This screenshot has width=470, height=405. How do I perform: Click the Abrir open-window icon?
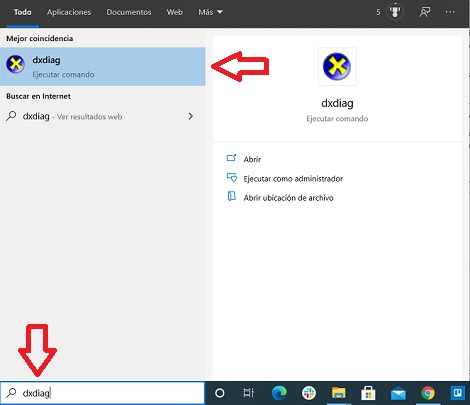pos(231,158)
